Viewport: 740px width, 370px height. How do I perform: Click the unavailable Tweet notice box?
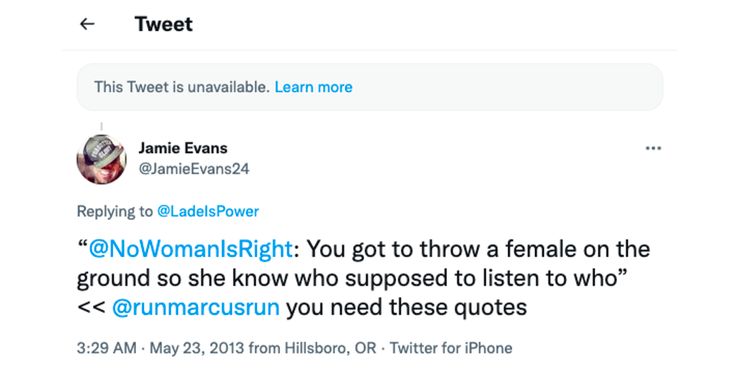pyautogui.click(x=370, y=87)
